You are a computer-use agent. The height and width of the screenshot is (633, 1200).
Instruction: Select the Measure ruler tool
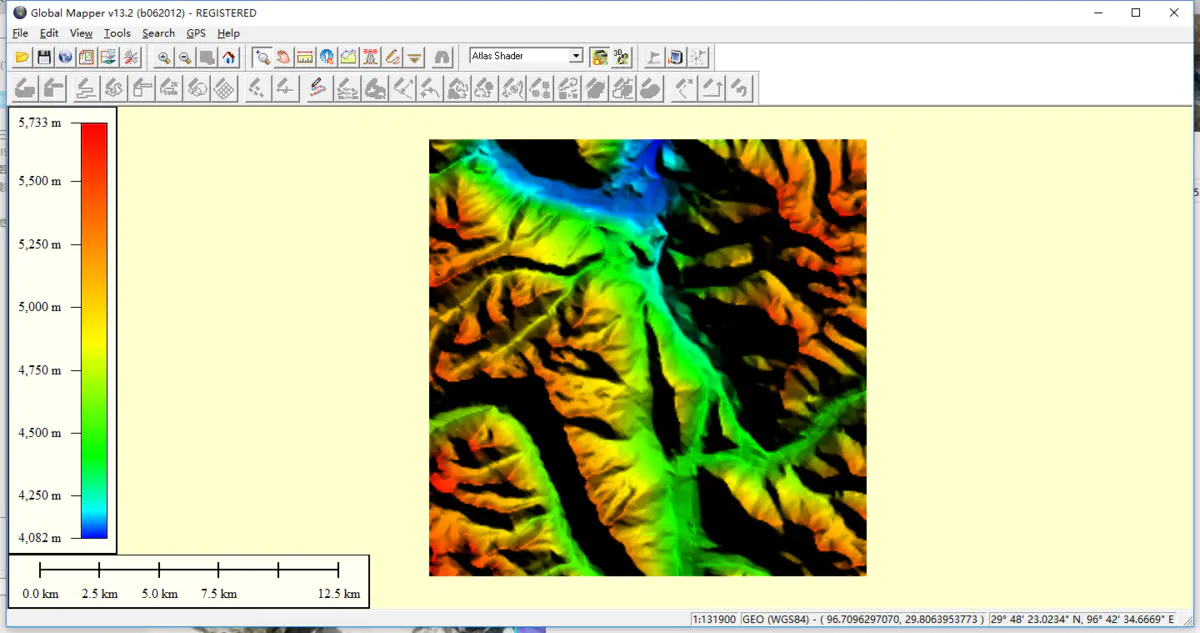305,57
